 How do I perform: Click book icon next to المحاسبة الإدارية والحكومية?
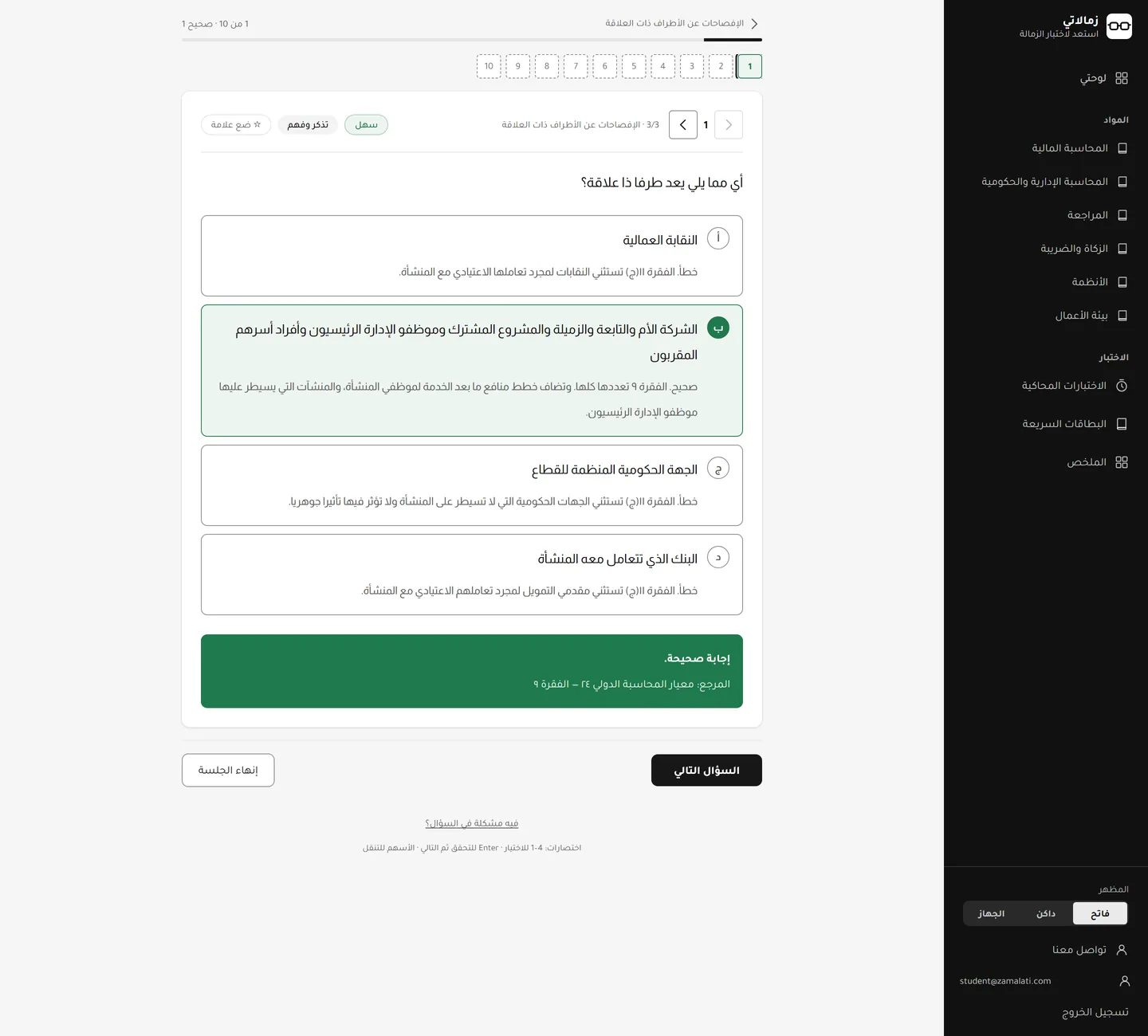1122,182
